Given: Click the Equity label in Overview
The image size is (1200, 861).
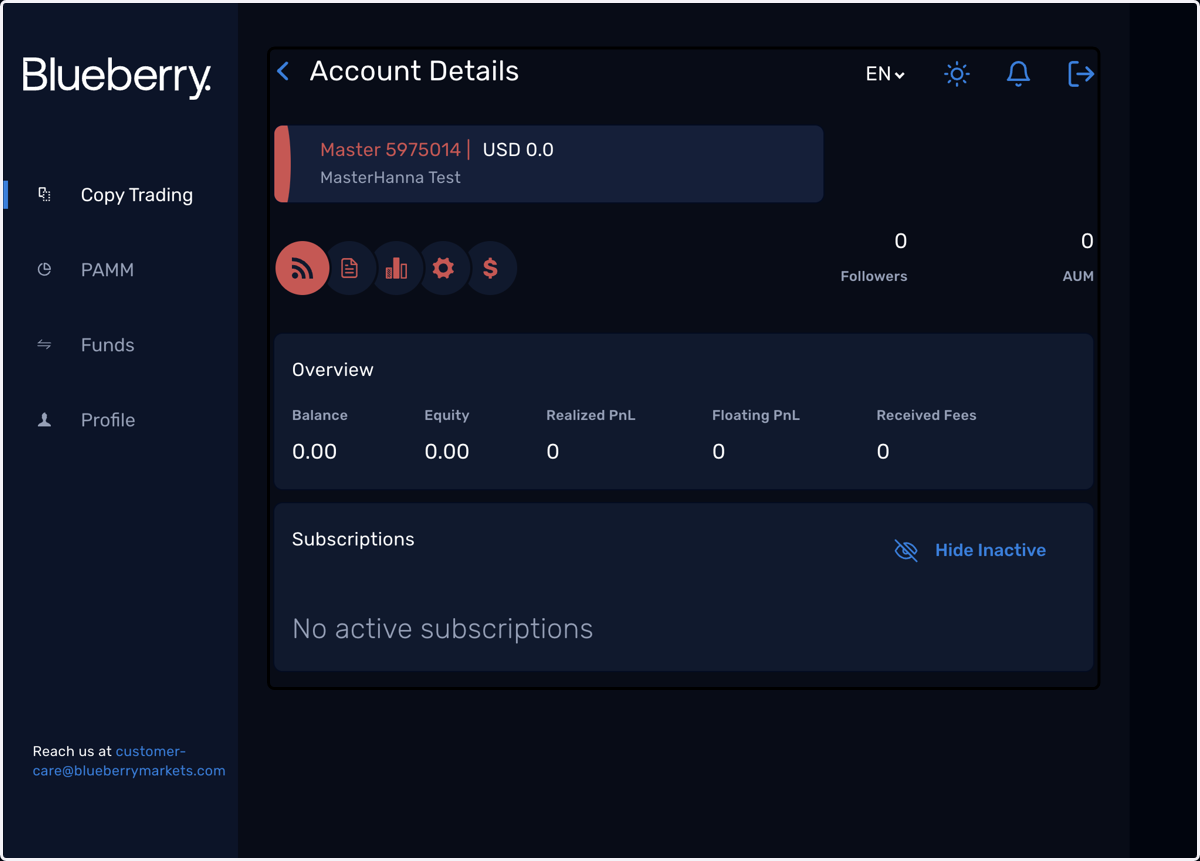Looking at the screenshot, I should 446,415.
